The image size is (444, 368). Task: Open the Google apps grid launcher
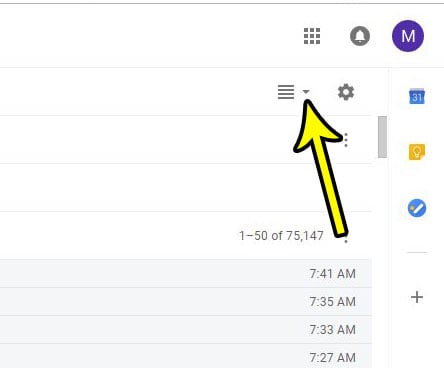[312, 36]
